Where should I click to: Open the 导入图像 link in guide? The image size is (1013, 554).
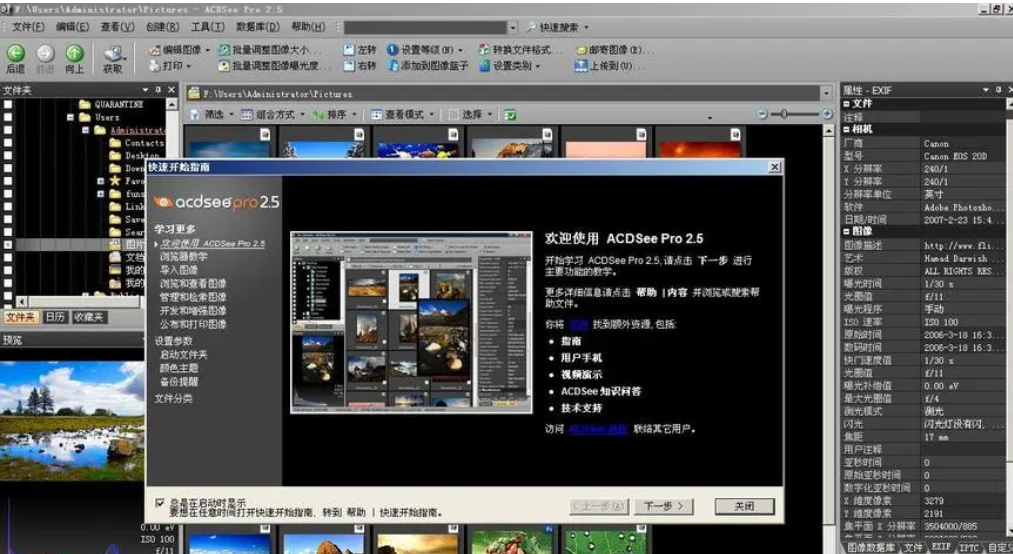pos(179,270)
